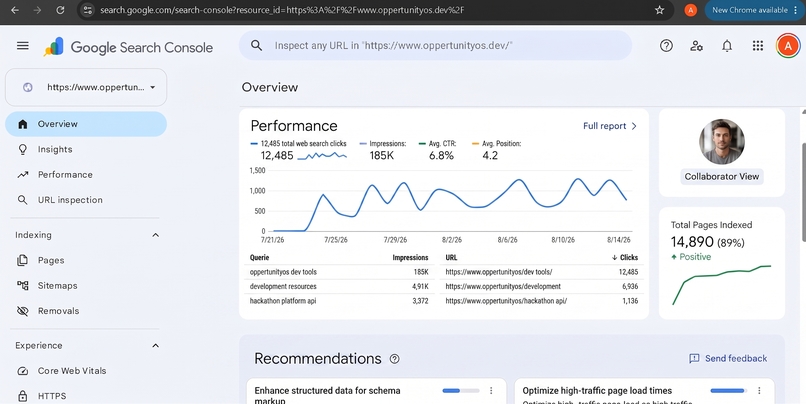Screen dimensions: 806x404
Task: Click the page load times progress bar
Action: point(729,391)
